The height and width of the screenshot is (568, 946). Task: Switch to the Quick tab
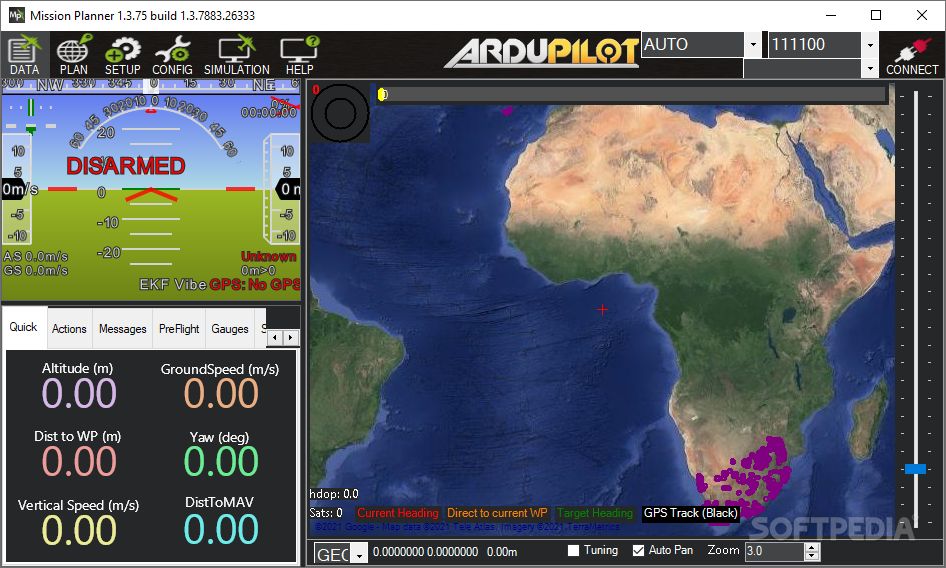tap(24, 327)
